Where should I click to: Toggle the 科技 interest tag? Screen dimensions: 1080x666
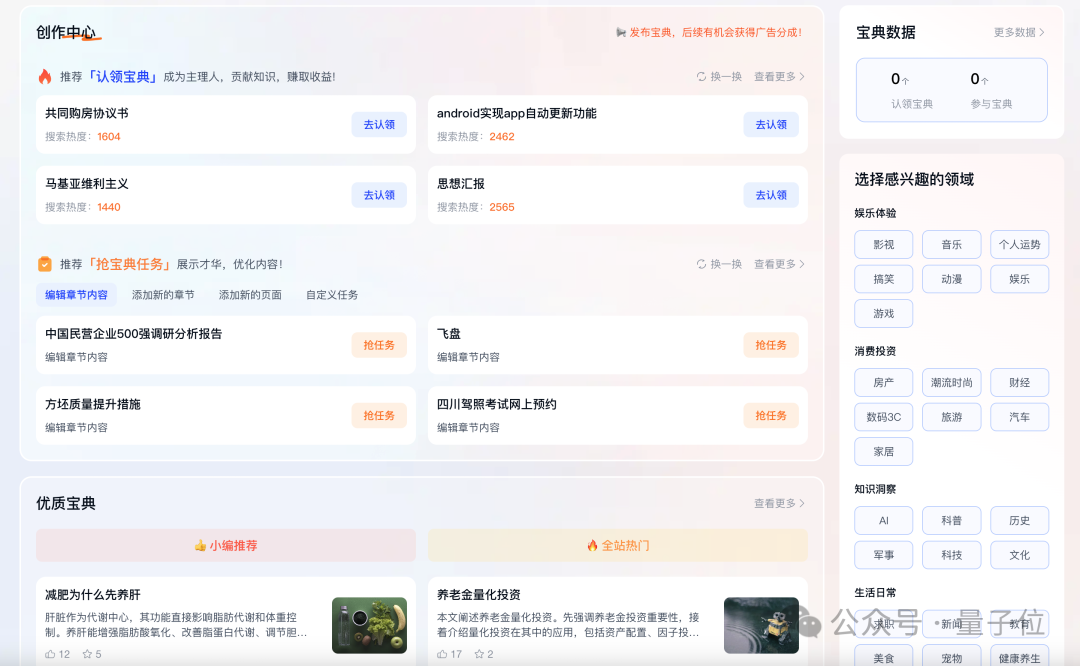(x=951, y=555)
